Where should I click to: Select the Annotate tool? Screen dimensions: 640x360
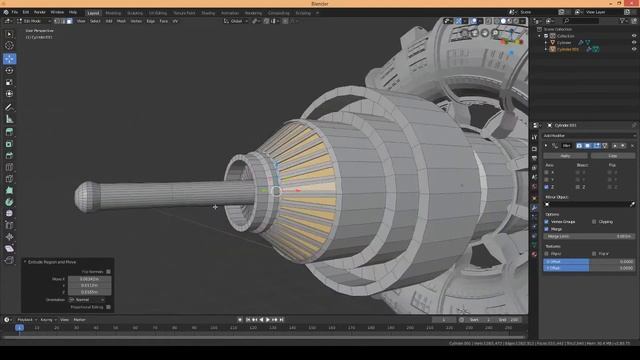[9, 107]
